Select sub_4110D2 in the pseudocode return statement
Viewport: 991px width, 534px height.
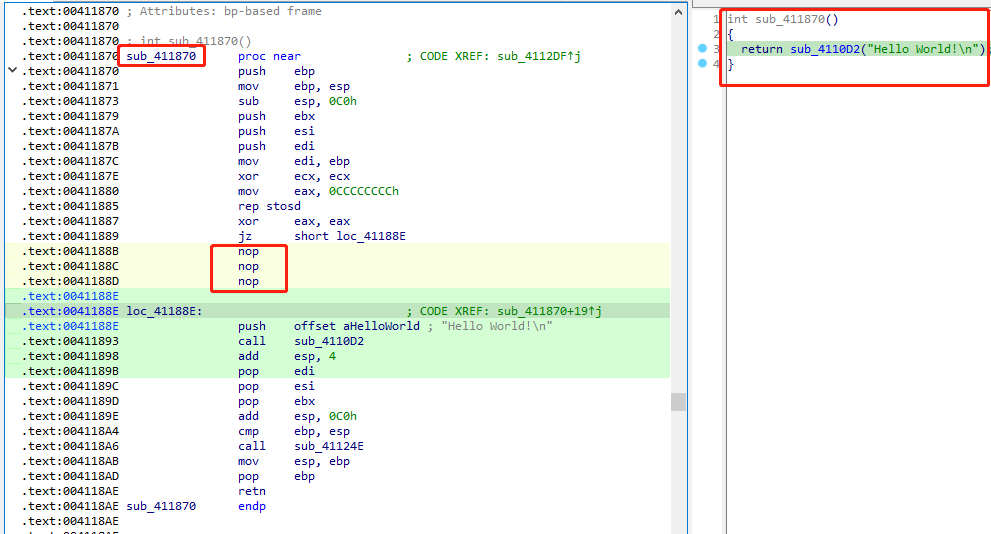[825, 49]
